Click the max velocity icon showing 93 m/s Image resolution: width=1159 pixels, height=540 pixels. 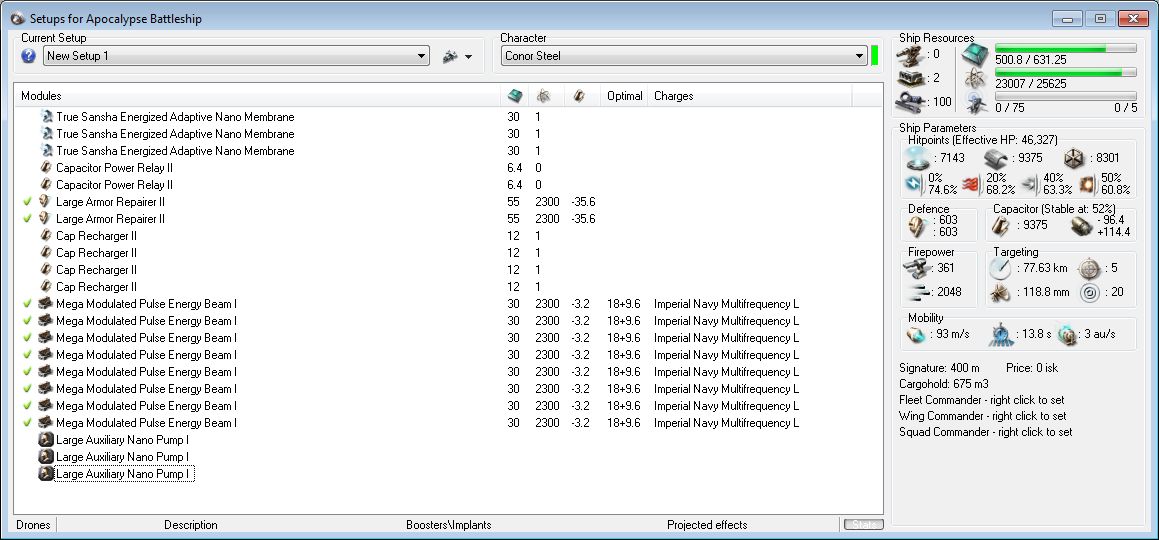click(x=916, y=334)
